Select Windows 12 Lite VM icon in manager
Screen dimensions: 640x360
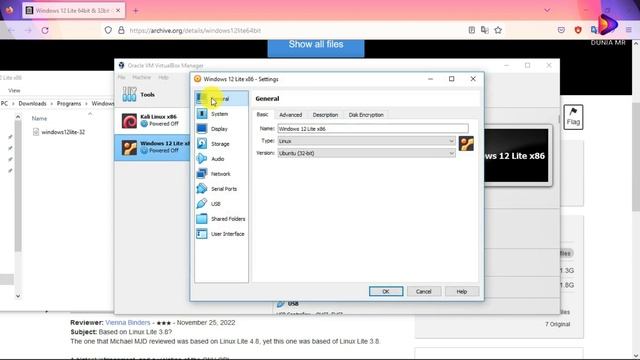pos(129,147)
